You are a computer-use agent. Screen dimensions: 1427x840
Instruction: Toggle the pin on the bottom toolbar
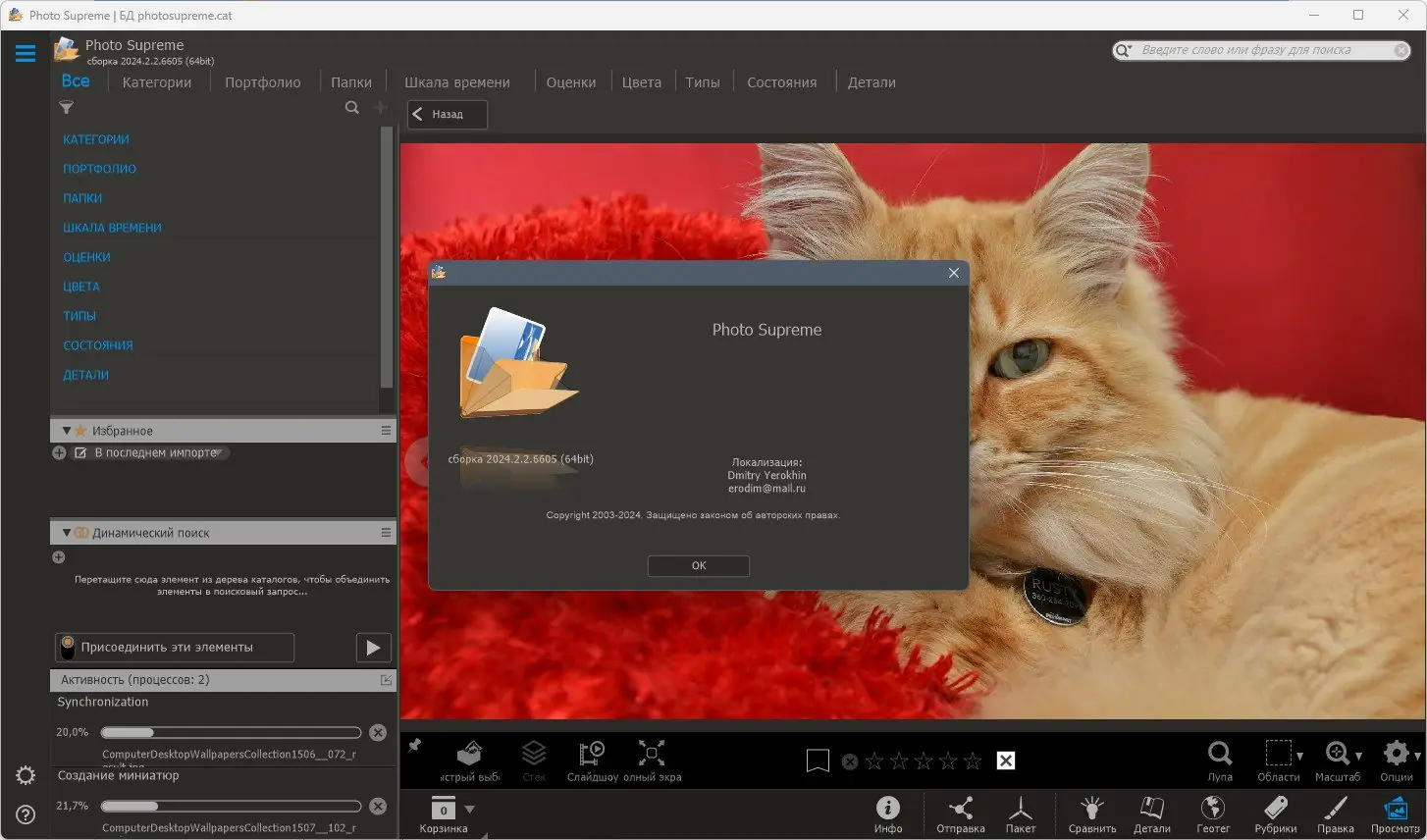tap(415, 746)
